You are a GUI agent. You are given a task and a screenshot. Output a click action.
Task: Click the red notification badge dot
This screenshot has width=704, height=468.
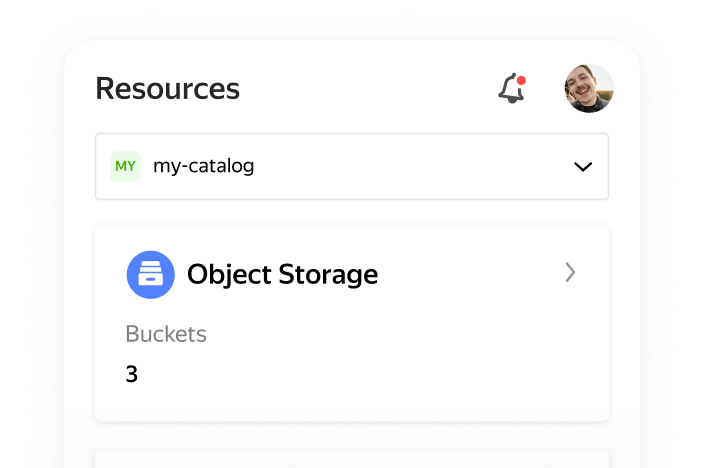tap(521, 80)
